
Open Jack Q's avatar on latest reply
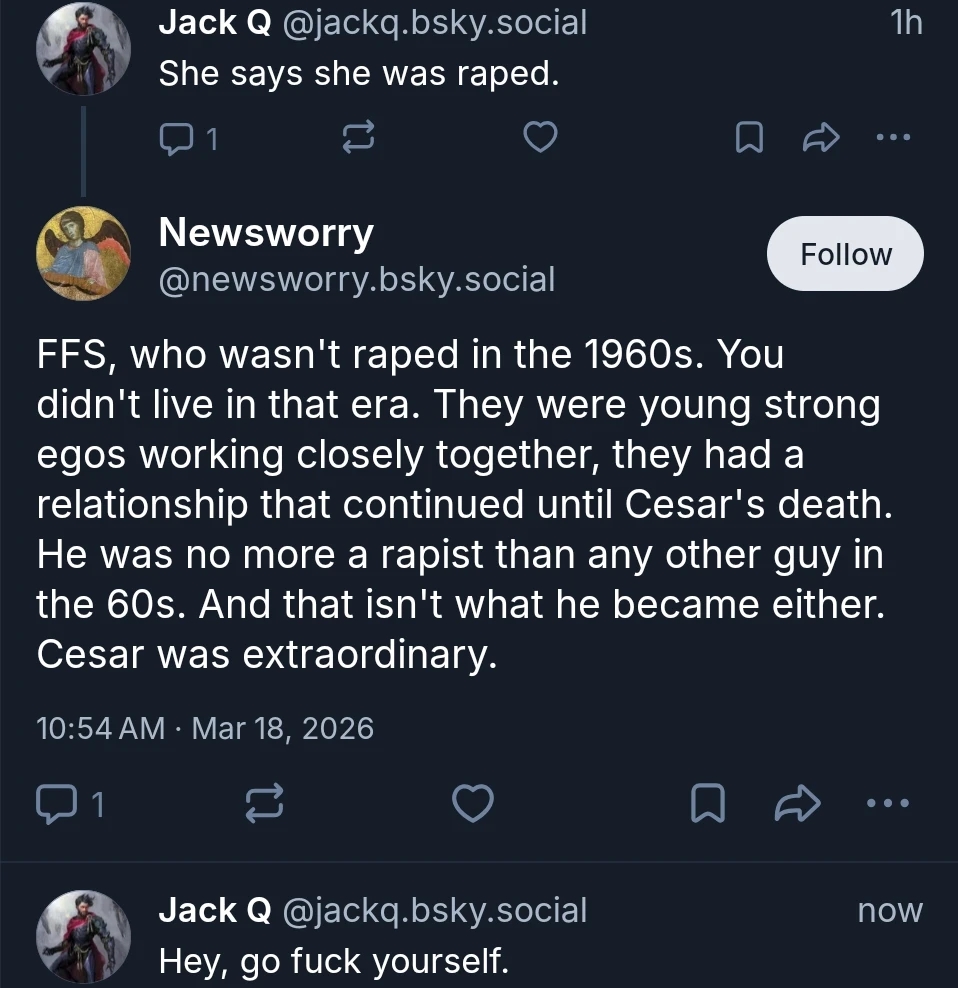pyautogui.click(x=83, y=937)
